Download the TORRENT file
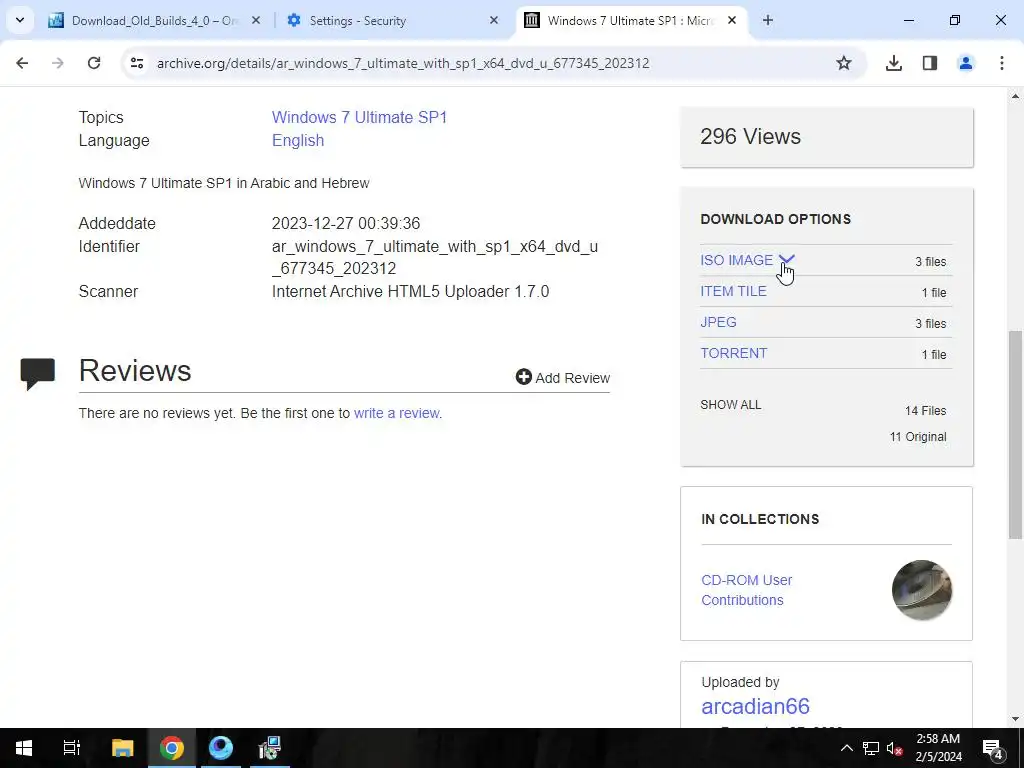The image size is (1024, 768). (x=733, y=353)
